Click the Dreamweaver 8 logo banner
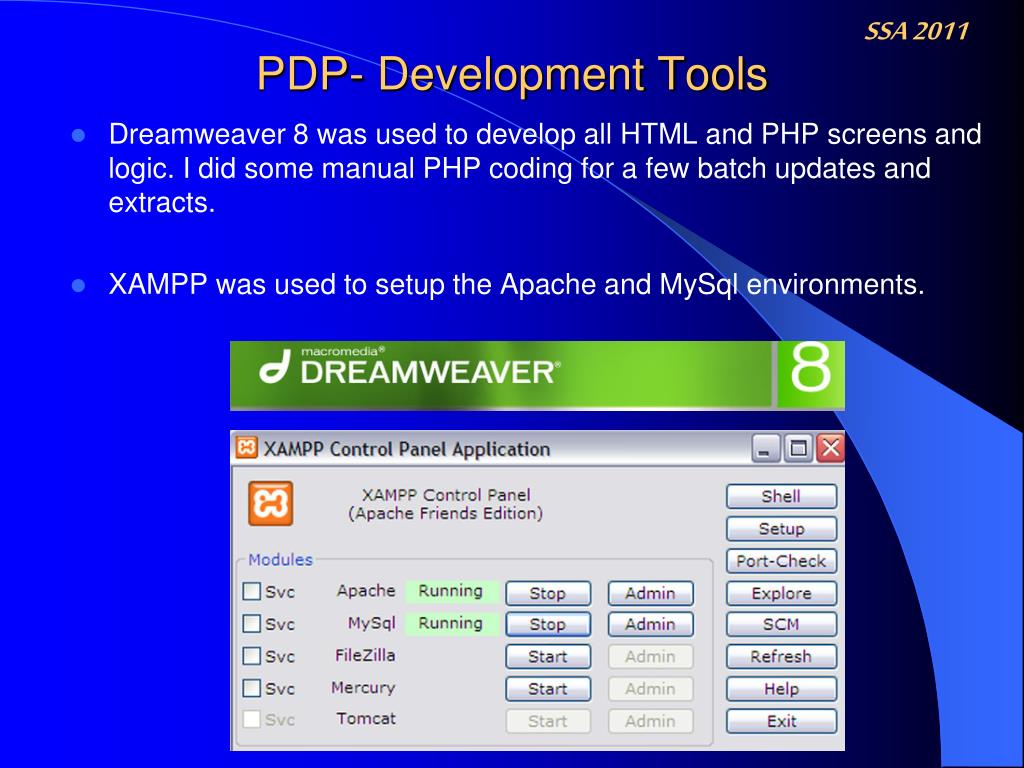Image resolution: width=1024 pixels, height=768 pixels. pyautogui.click(x=537, y=376)
